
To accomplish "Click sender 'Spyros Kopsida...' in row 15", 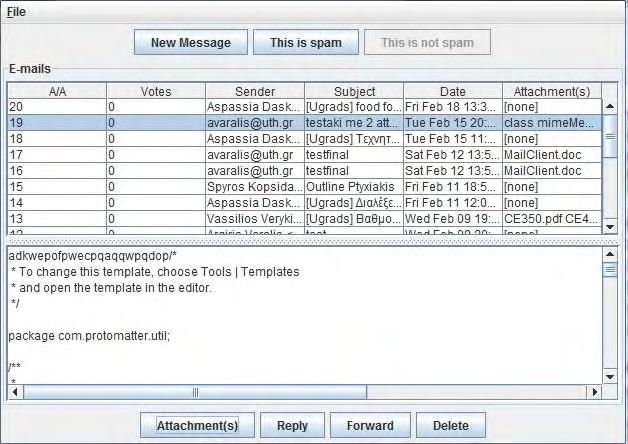I will pyautogui.click(x=255, y=187).
